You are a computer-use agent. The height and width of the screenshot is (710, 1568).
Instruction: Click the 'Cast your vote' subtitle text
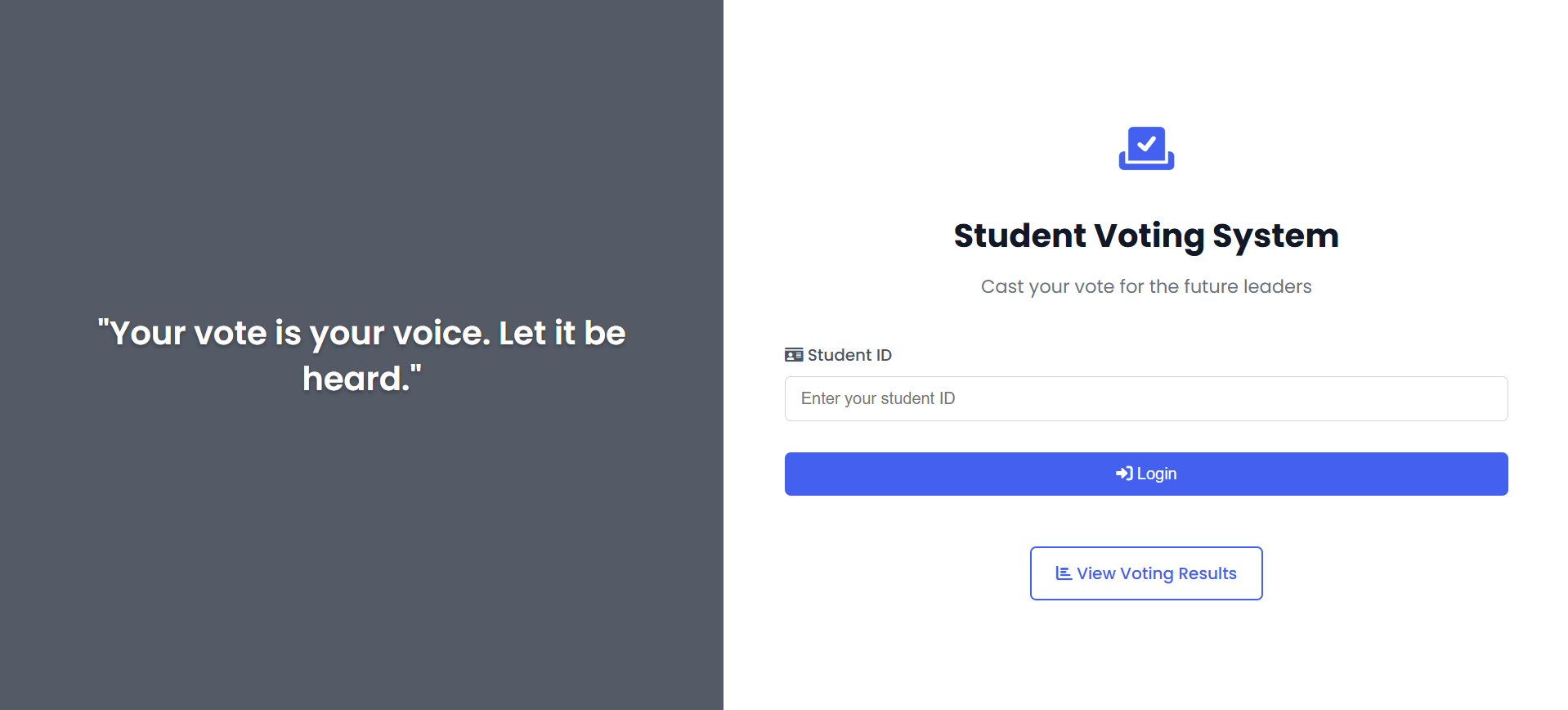pyautogui.click(x=1146, y=286)
